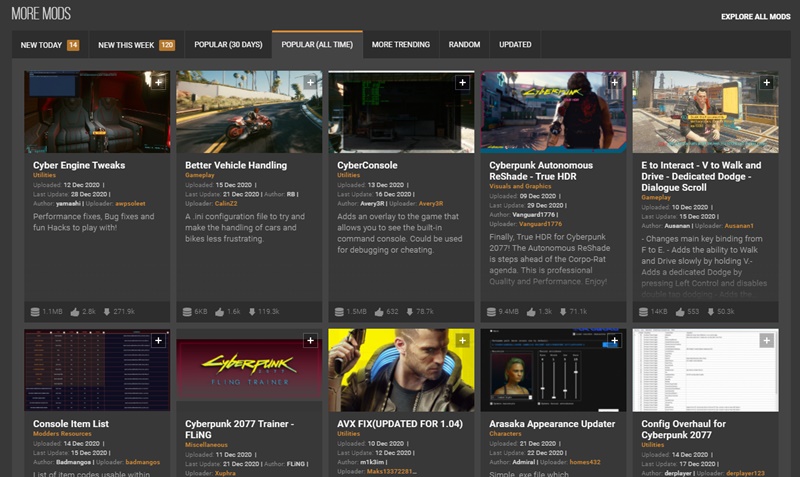The width and height of the screenshot is (800, 477).
Task: Click thumbs-up icon on CyberConsole card
Action: (x=379, y=312)
